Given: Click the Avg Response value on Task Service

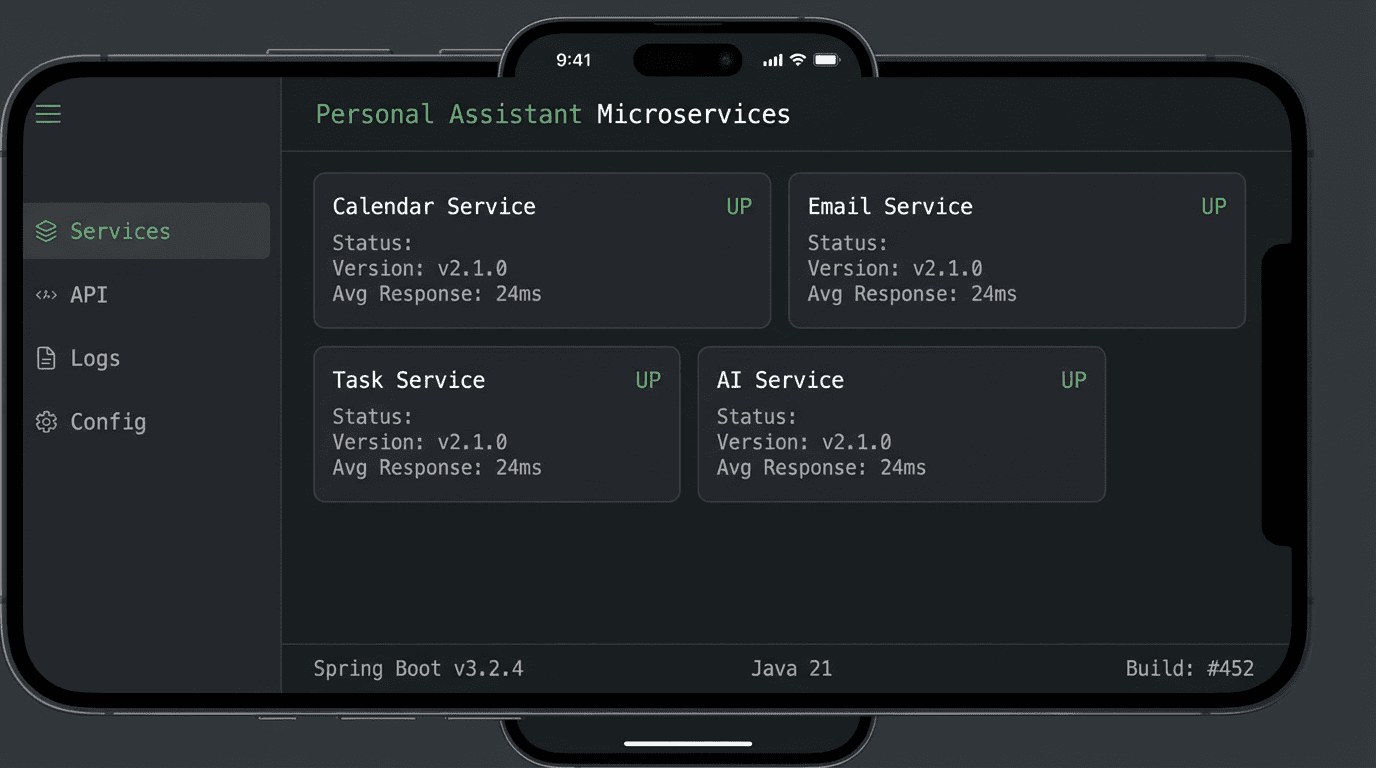Looking at the screenshot, I should (x=436, y=467).
